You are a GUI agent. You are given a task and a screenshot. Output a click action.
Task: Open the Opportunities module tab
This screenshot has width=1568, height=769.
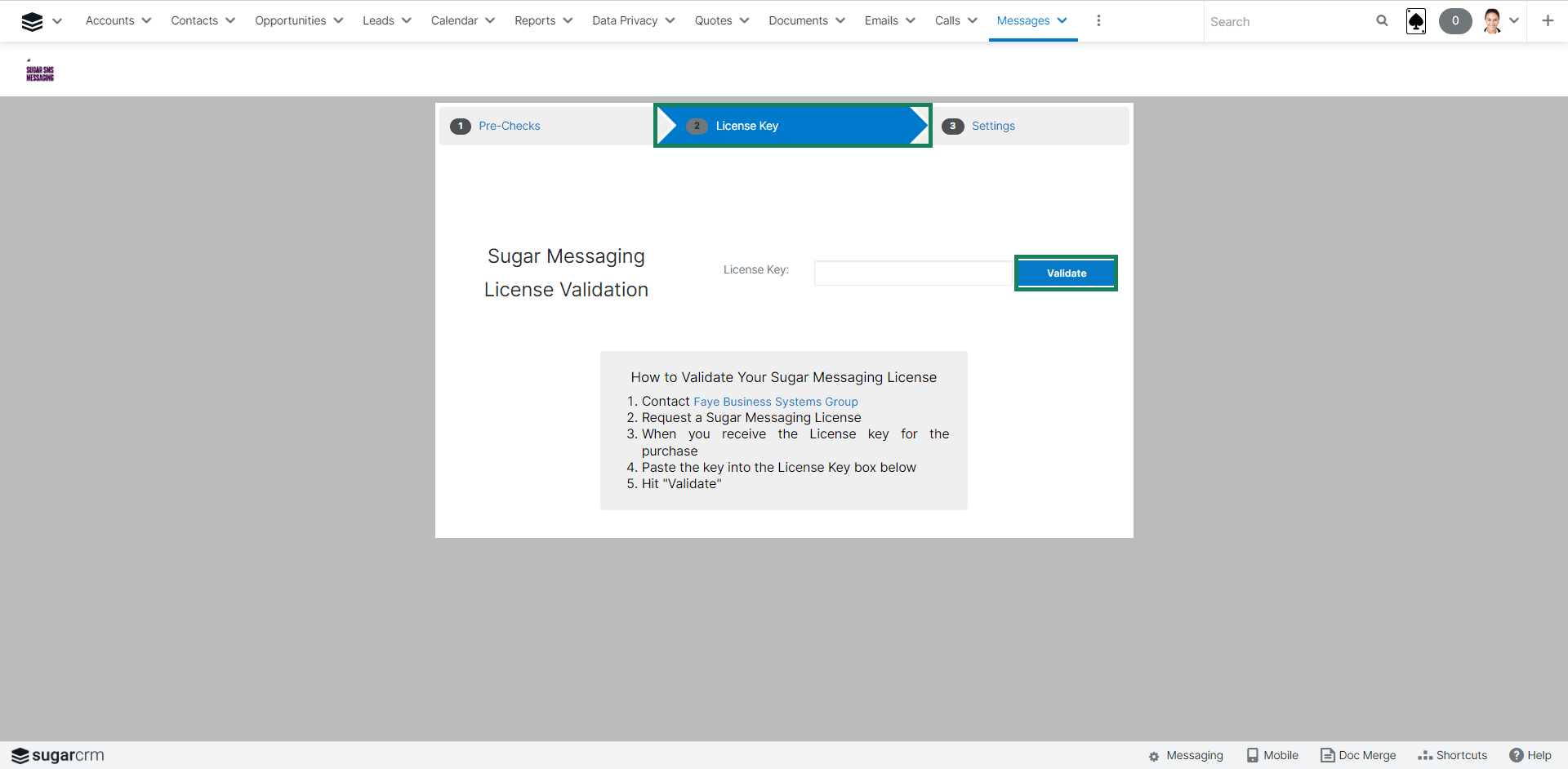(290, 21)
